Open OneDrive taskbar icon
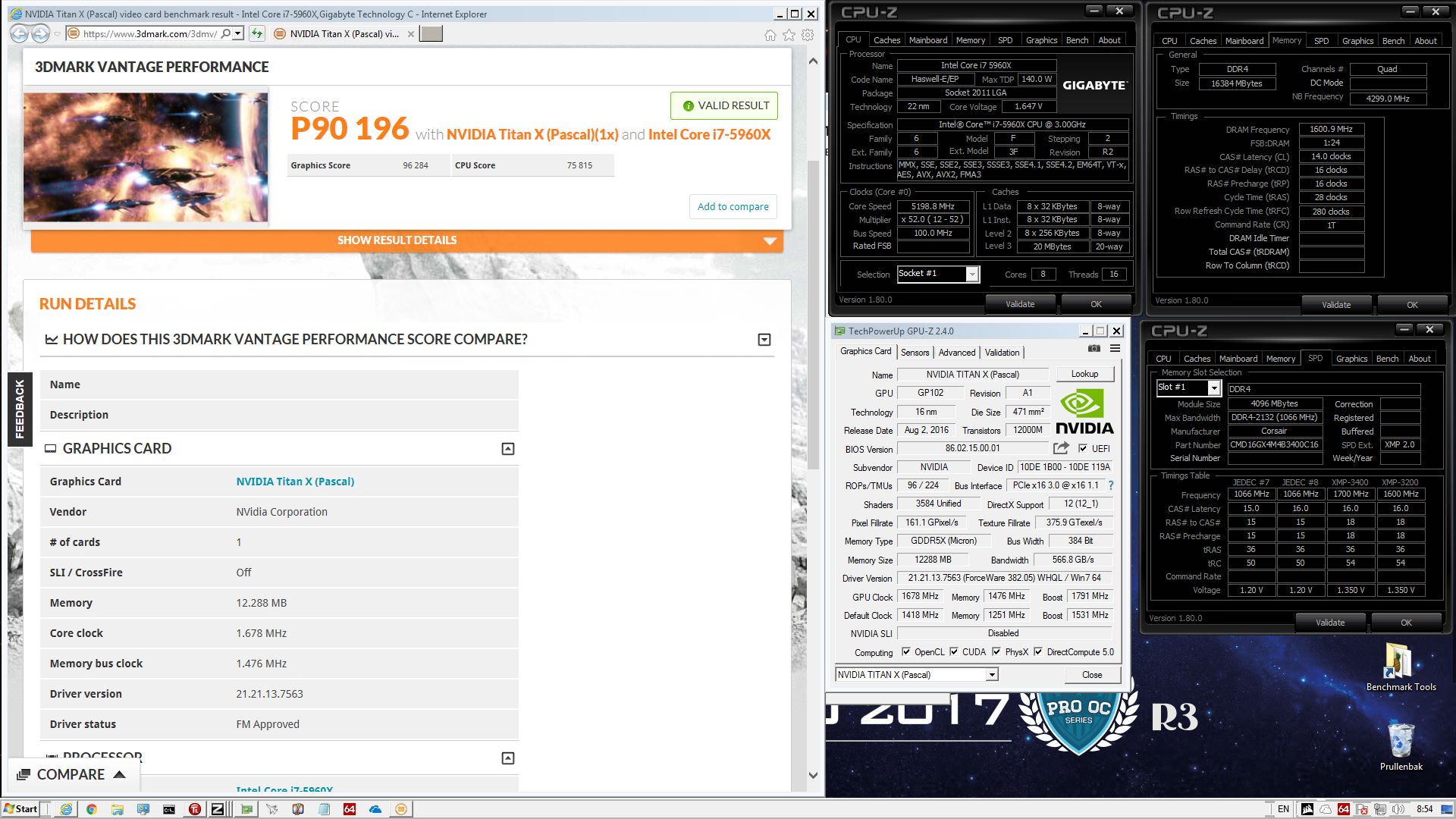 point(375,809)
